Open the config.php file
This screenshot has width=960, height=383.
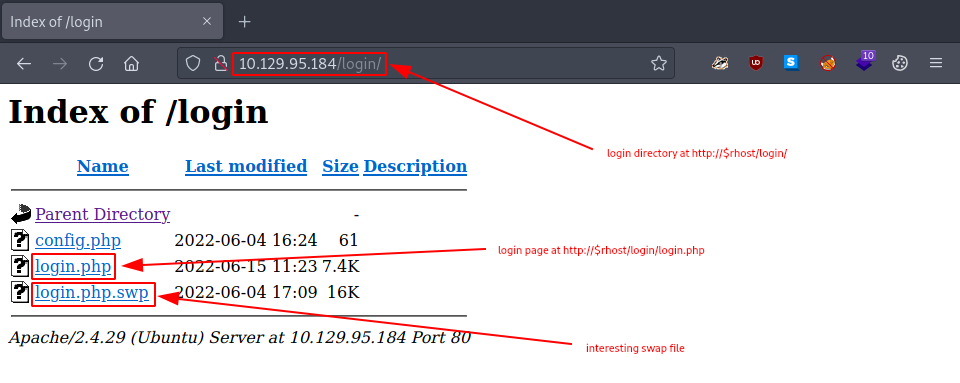pyautogui.click(x=78, y=240)
